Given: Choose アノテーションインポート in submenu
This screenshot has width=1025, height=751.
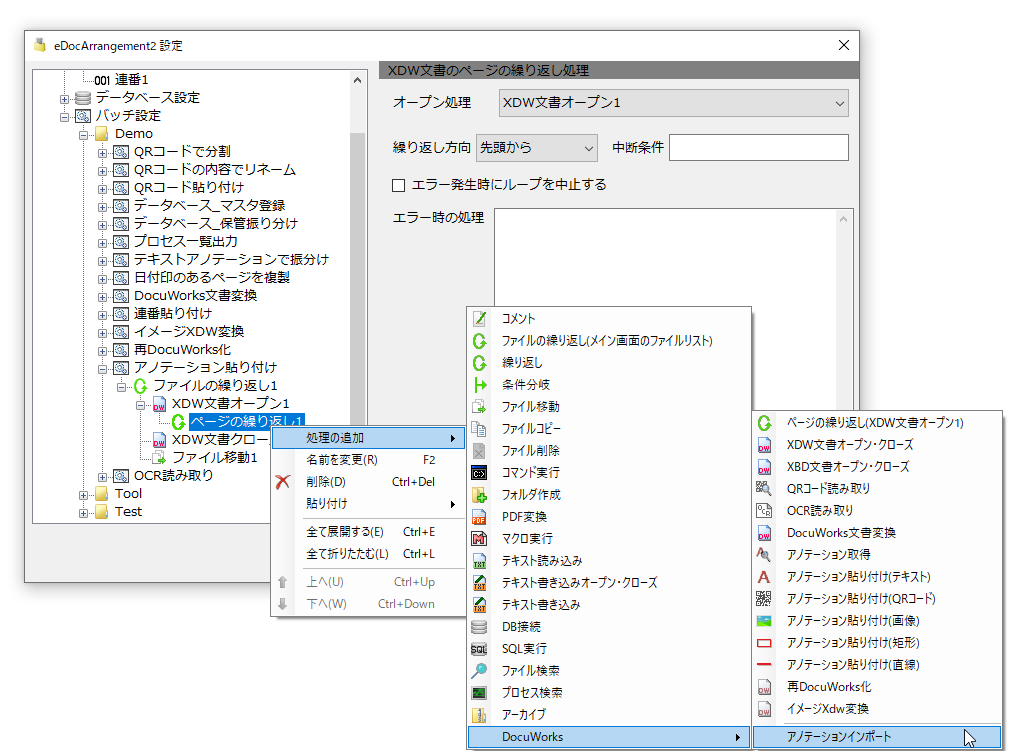Looking at the screenshot, I should pyautogui.click(x=877, y=737).
